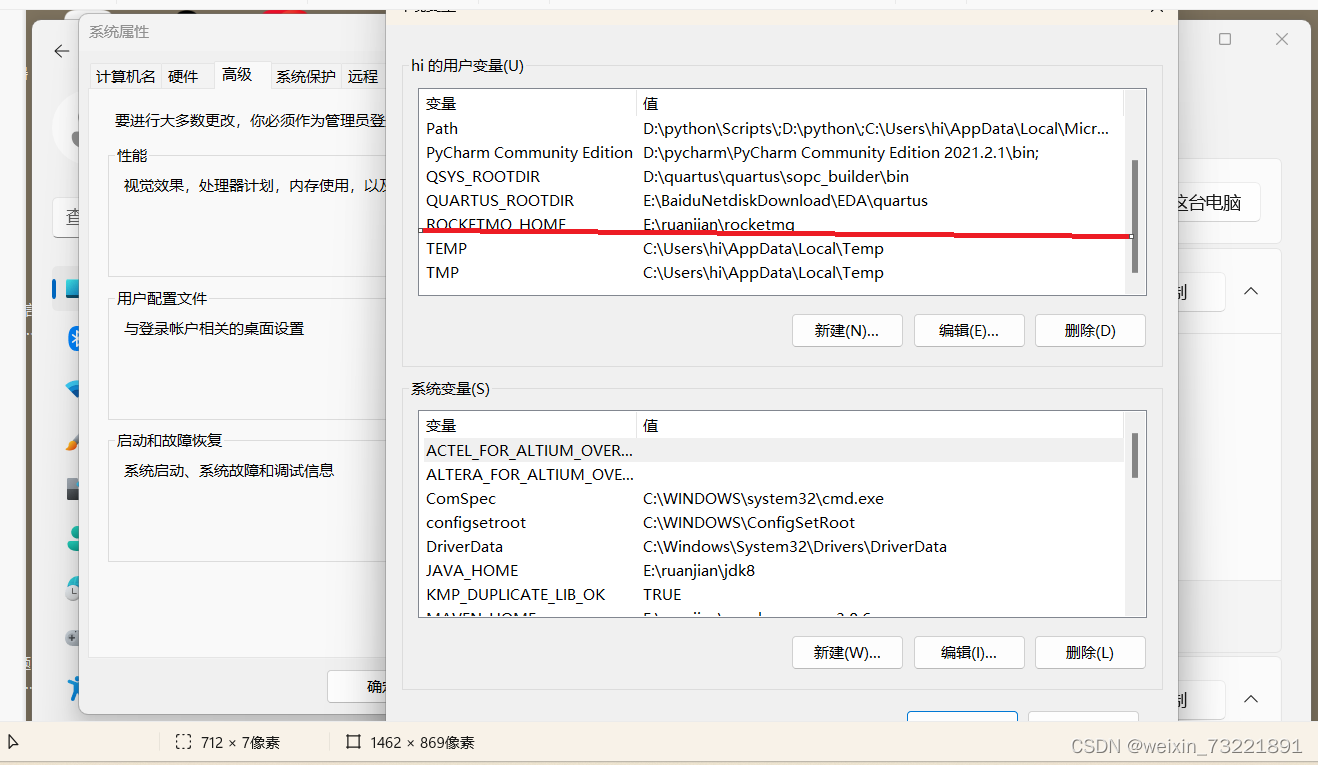1318x765 pixels.
Task: Expand the lower chevron panel on the right
Action: (1251, 699)
